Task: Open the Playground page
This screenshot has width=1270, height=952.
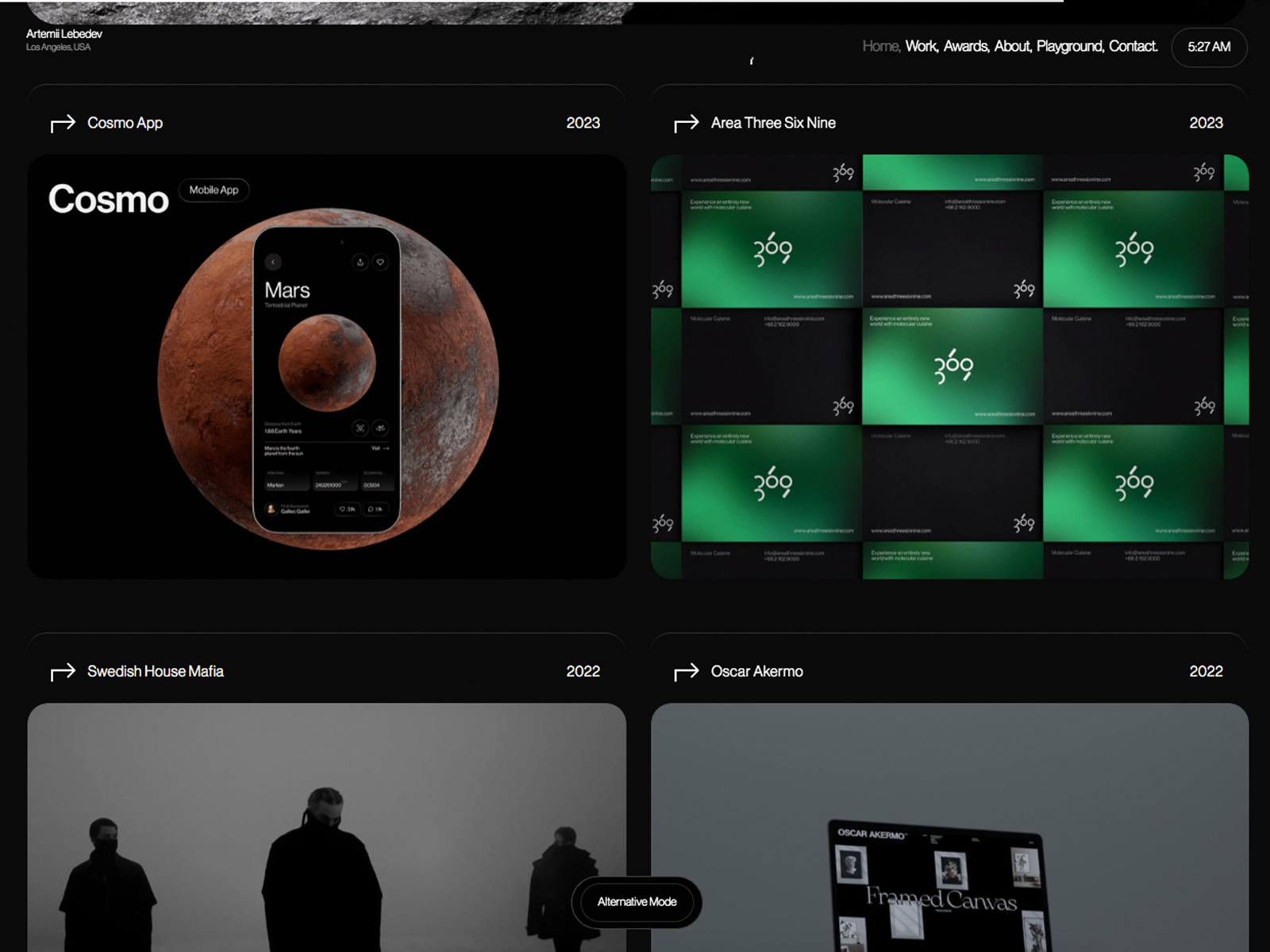Action: pyautogui.click(x=1069, y=47)
